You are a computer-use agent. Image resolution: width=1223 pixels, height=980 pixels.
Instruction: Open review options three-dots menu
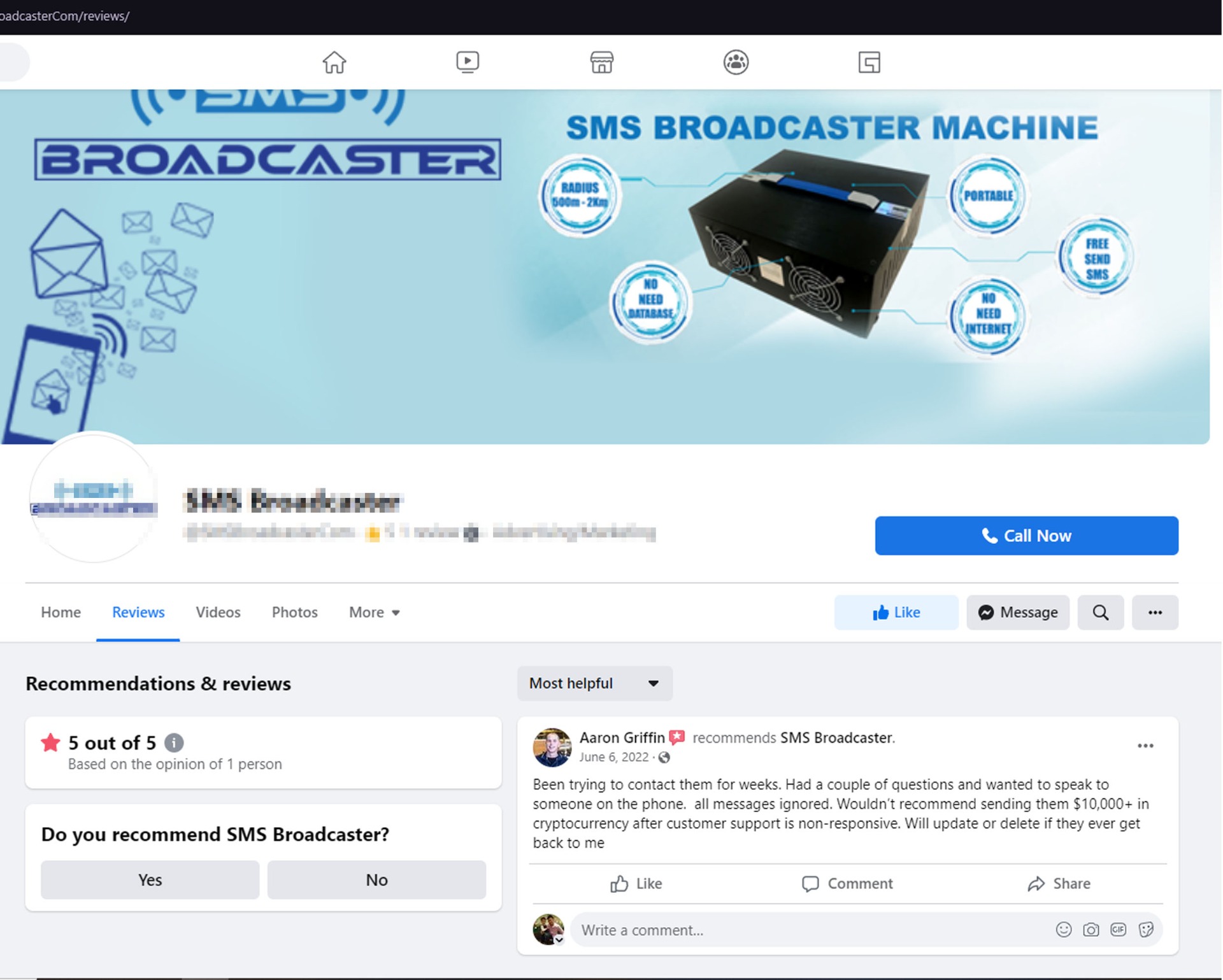point(1145,746)
